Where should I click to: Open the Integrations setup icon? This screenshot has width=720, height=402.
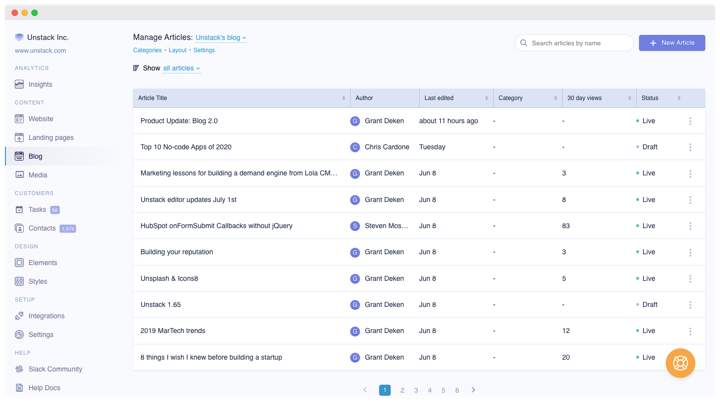pyautogui.click(x=19, y=316)
